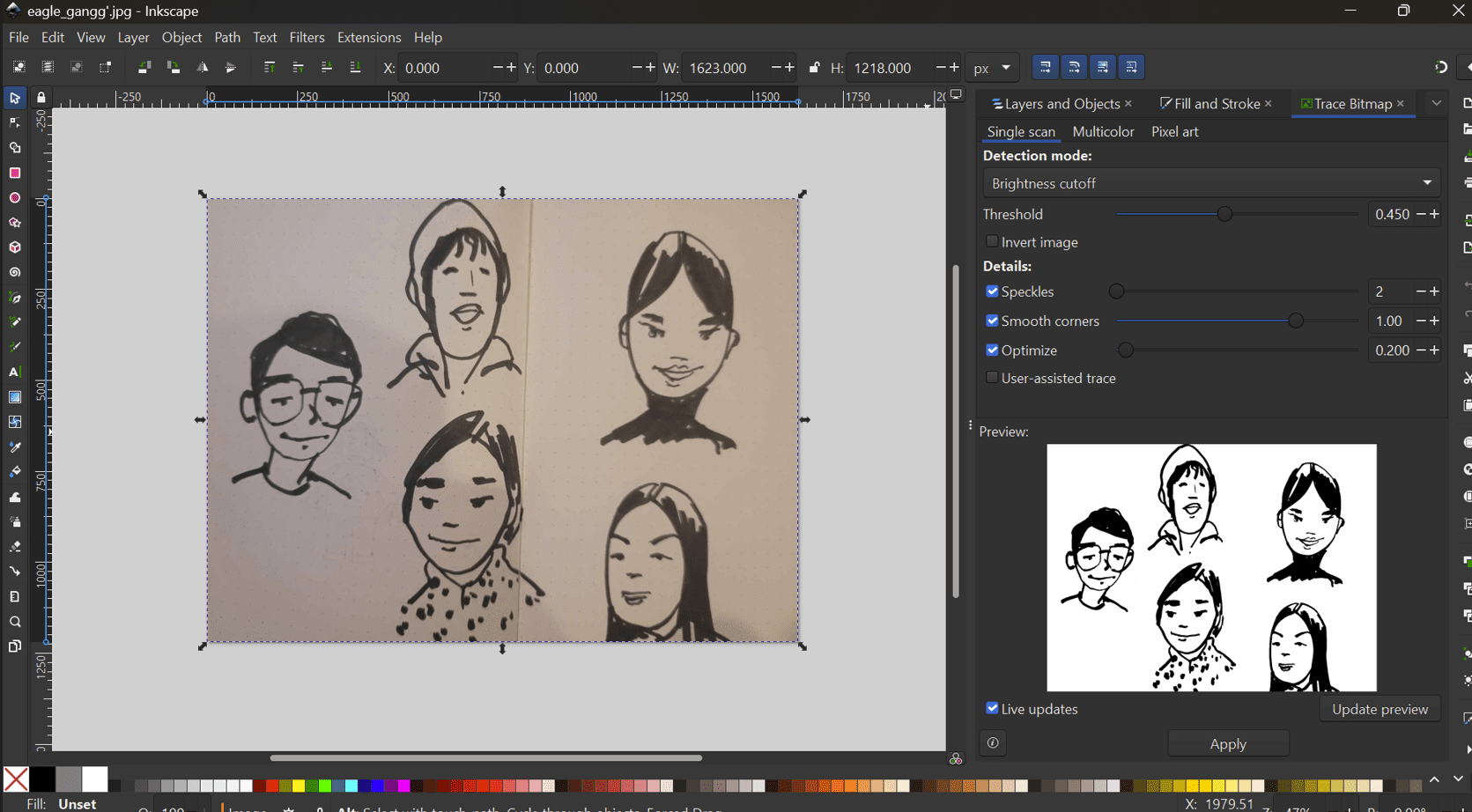The width and height of the screenshot is (1472, 812).
Task: Select the Gradient tool
Action: [15, 397]
